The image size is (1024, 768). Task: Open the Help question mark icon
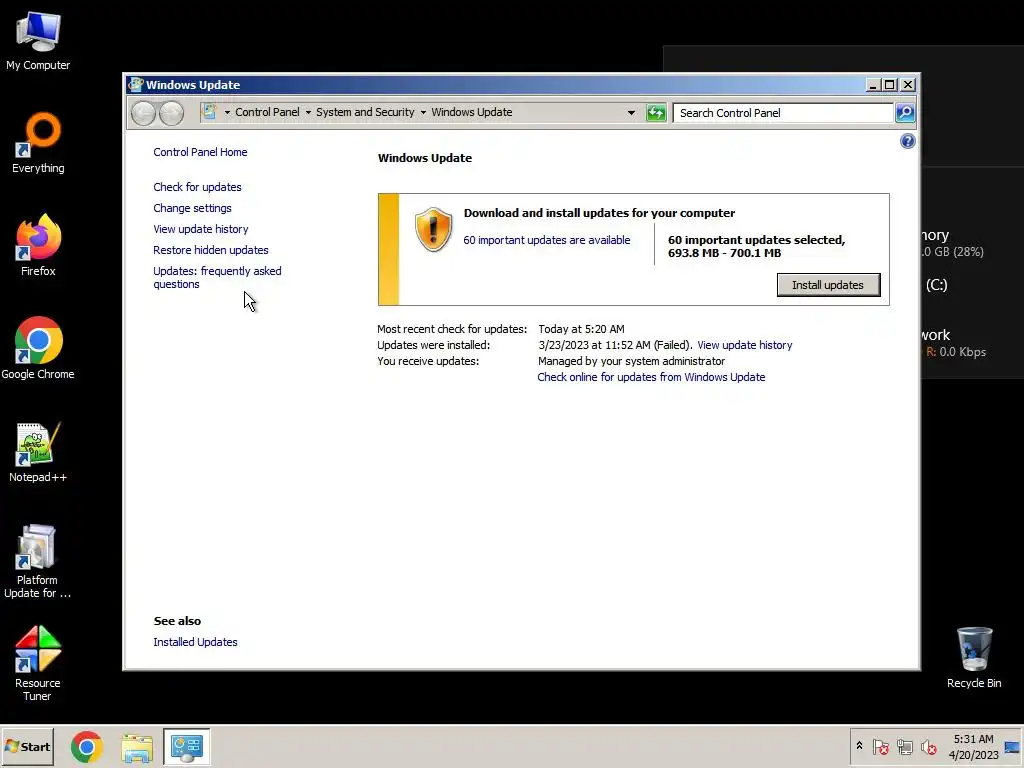907,141
